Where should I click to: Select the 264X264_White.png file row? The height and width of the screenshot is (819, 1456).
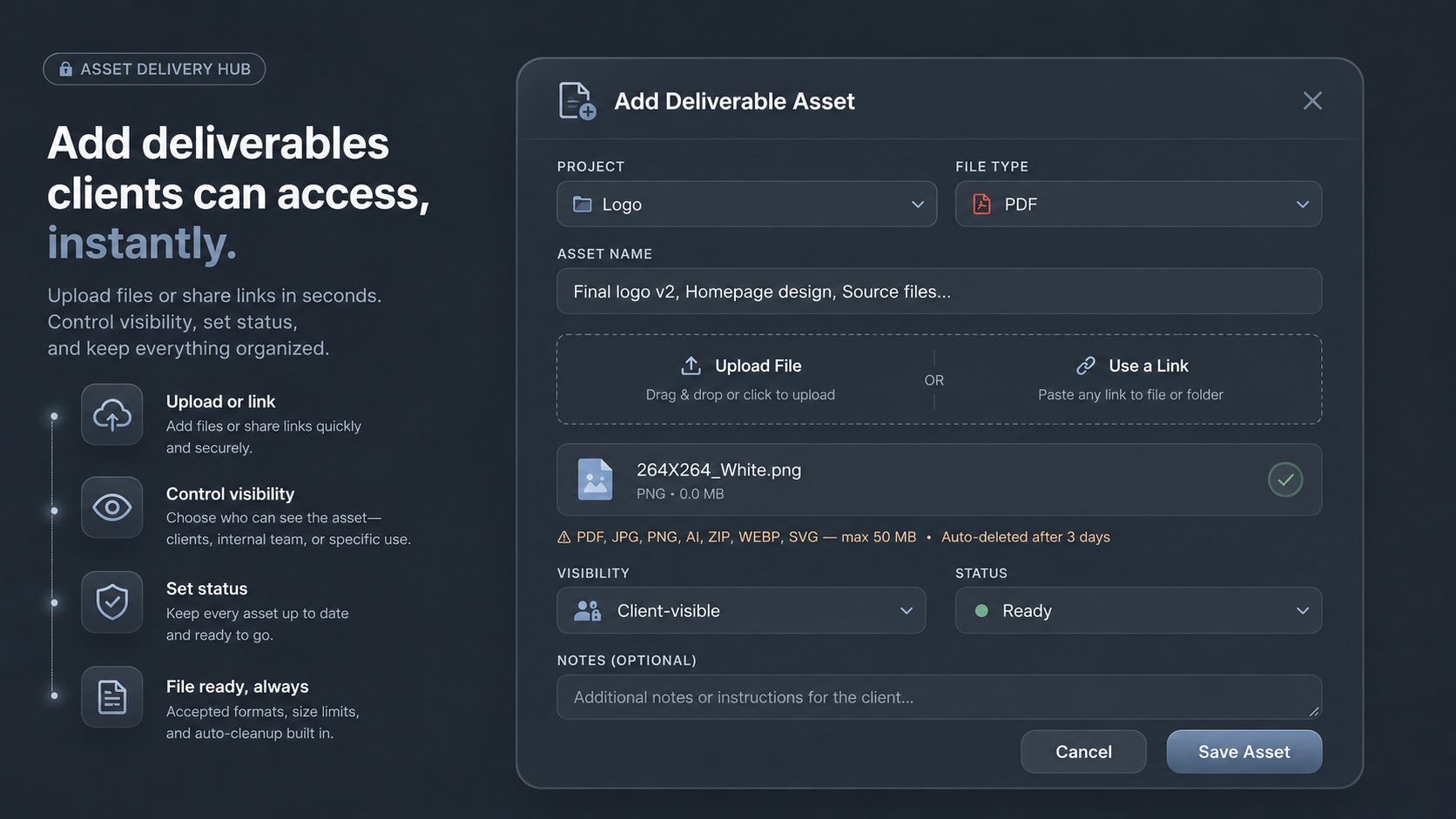(940, 480)
